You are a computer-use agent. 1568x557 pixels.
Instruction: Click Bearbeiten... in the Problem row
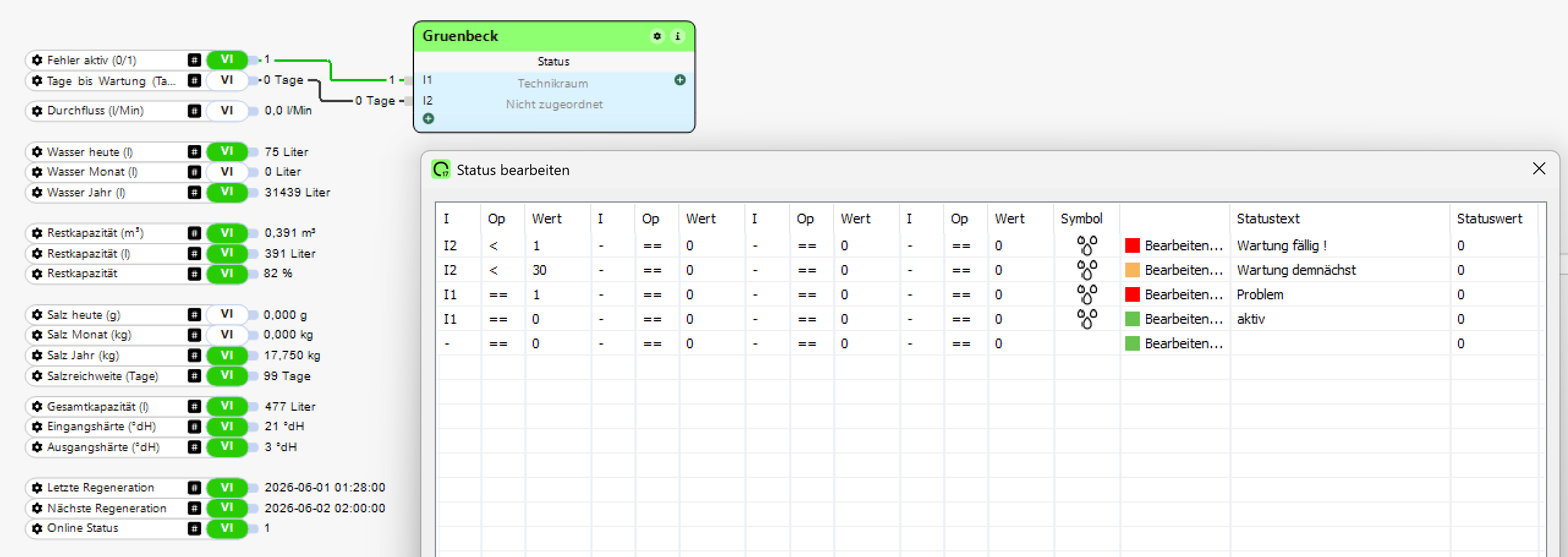[x=1184, y=294]
